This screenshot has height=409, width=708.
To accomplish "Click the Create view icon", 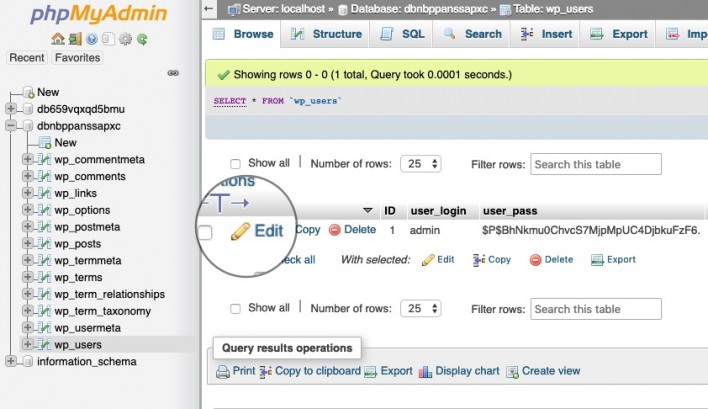I will pos(512,372).
